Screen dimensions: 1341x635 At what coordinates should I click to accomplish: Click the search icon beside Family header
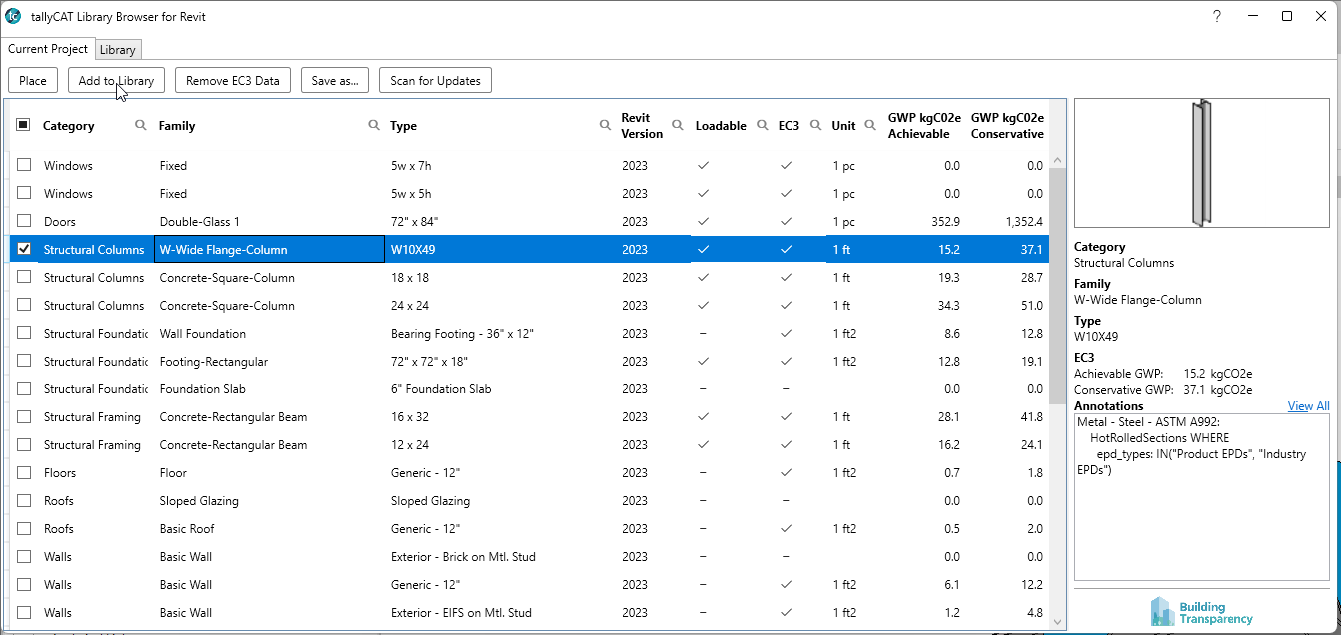tap(374, 125)
